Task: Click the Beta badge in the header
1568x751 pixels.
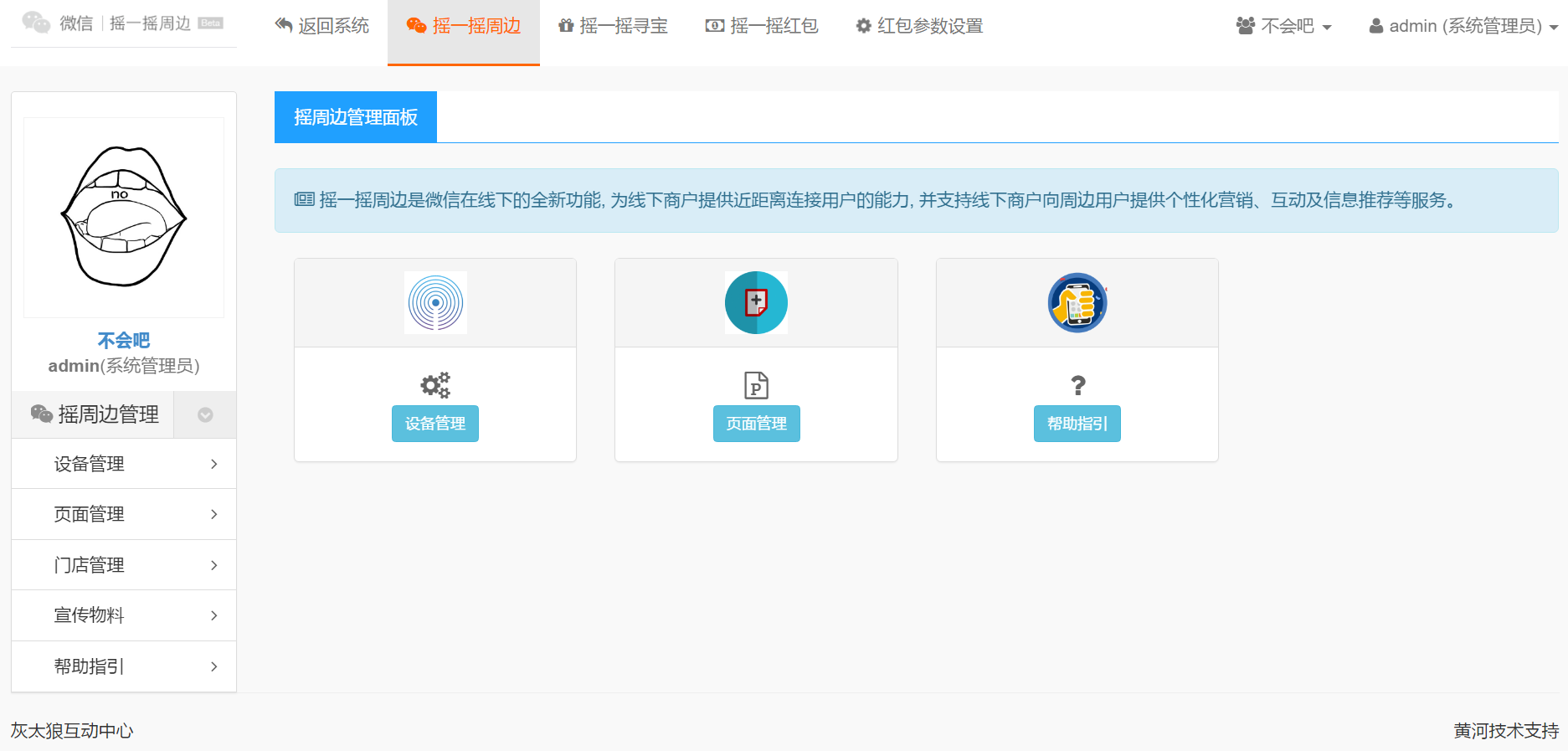Action: [x=210, y=23]
